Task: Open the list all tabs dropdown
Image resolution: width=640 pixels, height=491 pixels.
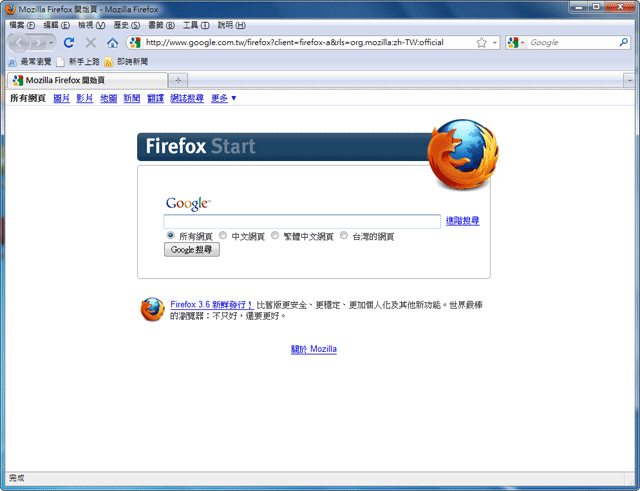Action: click(630, 80)
